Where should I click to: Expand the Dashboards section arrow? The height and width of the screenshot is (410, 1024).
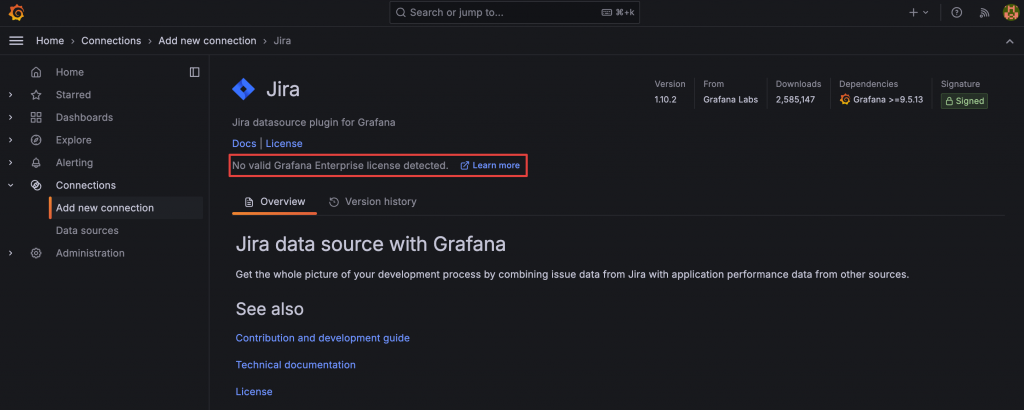pyautogui.click(x=10, y=118)
